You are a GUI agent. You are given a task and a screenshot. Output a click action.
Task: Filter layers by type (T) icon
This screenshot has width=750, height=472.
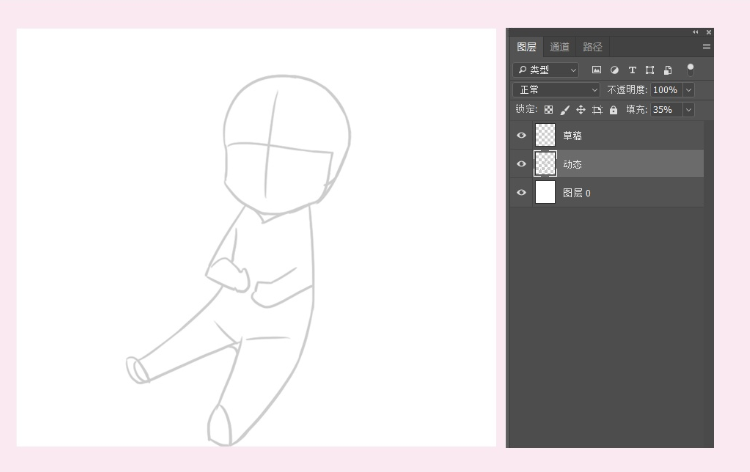coord(632,70)
